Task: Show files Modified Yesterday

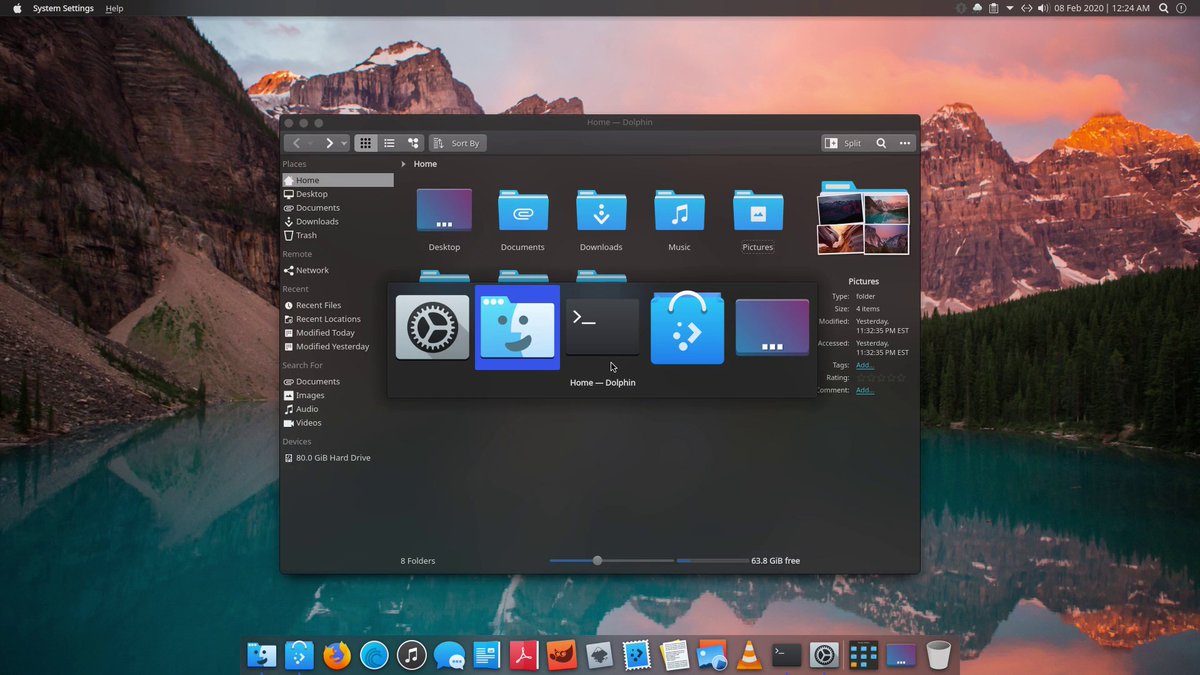Action: [337, 347]
